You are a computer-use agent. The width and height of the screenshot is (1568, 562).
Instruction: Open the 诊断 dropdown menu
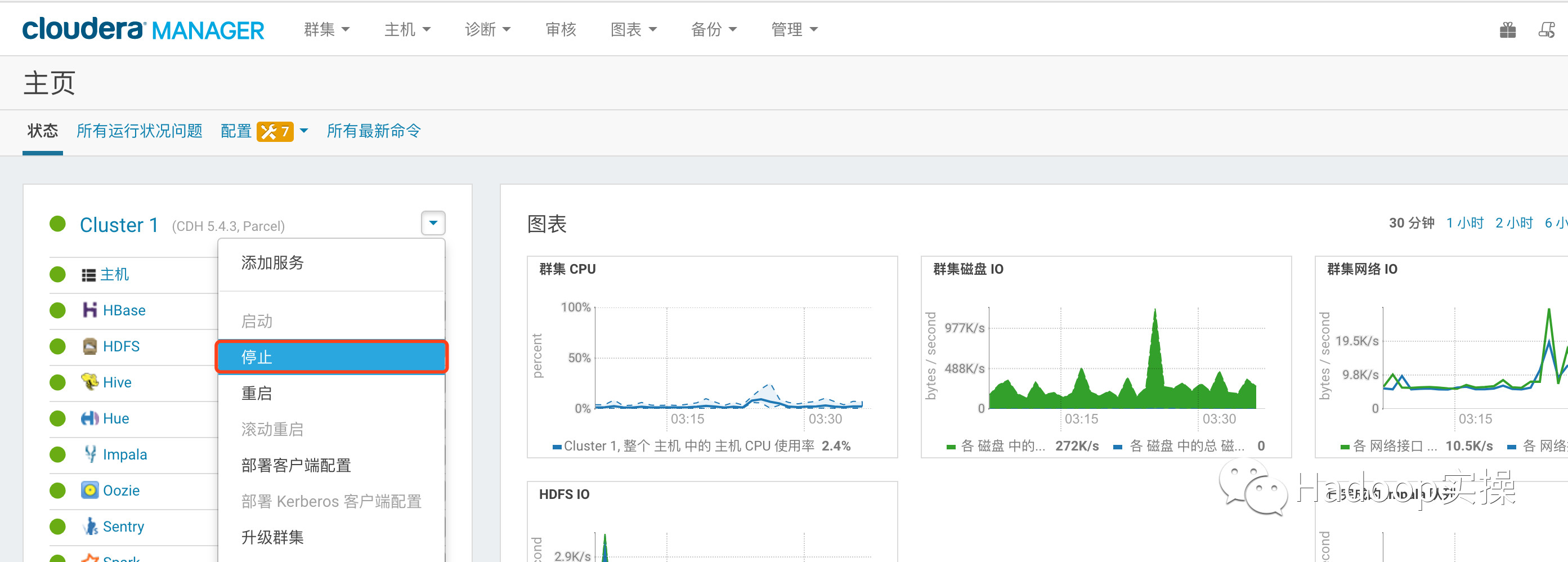pos(487,29)
